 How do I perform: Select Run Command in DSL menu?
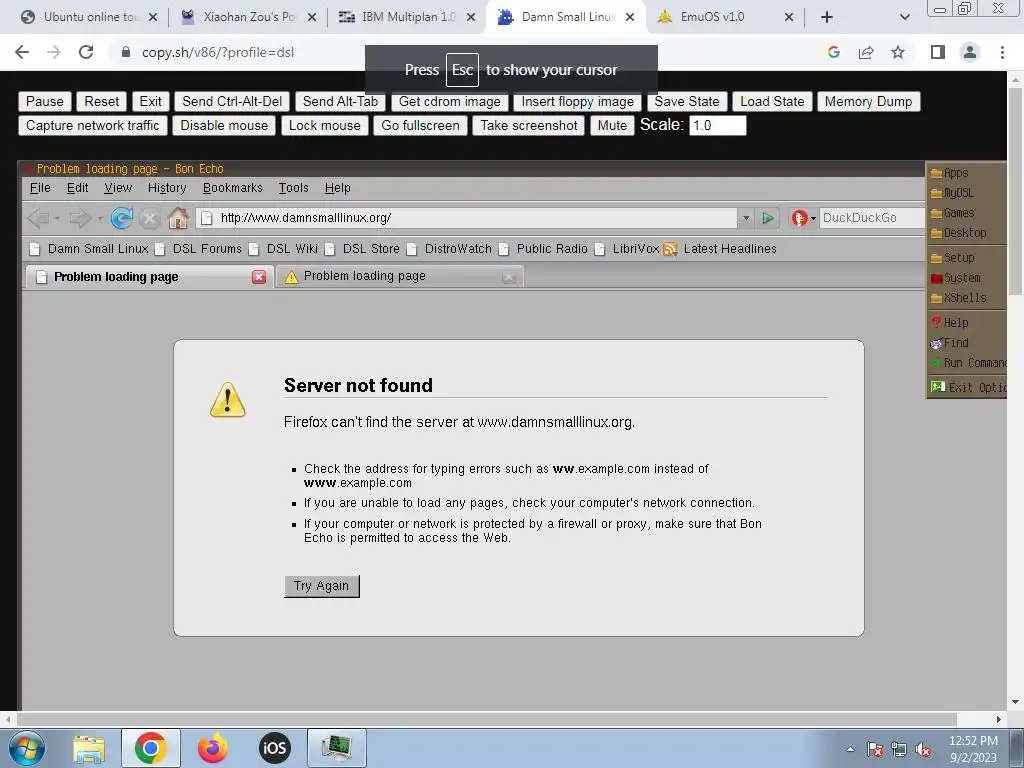(x=968, y=362)
